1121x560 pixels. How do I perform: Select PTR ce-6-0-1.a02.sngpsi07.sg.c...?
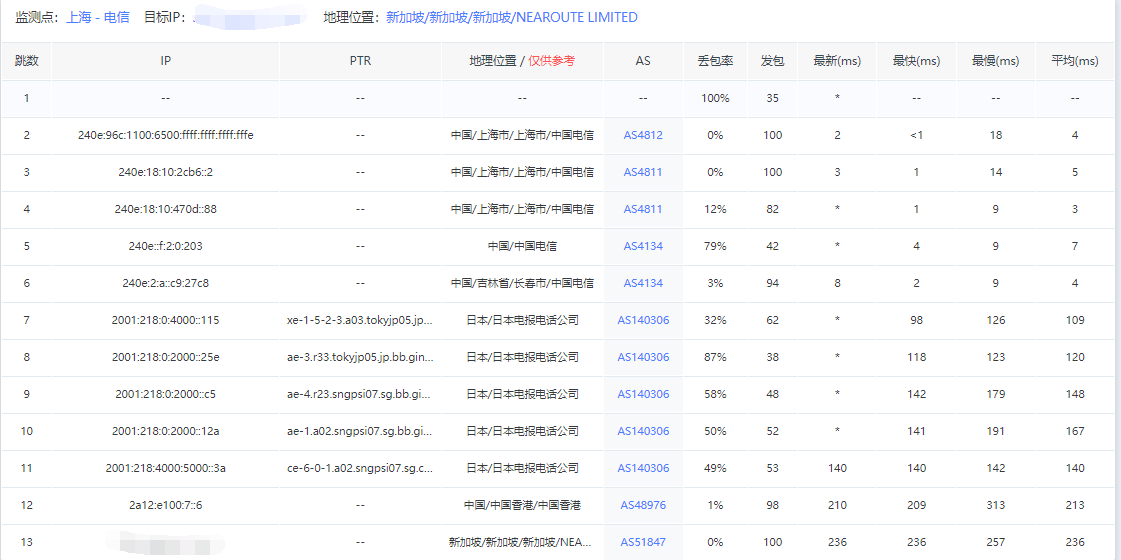click(x=360, y=468)
